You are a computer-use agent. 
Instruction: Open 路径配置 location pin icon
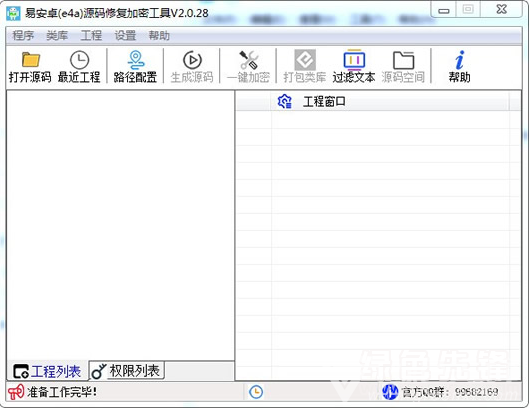(136, 60)
